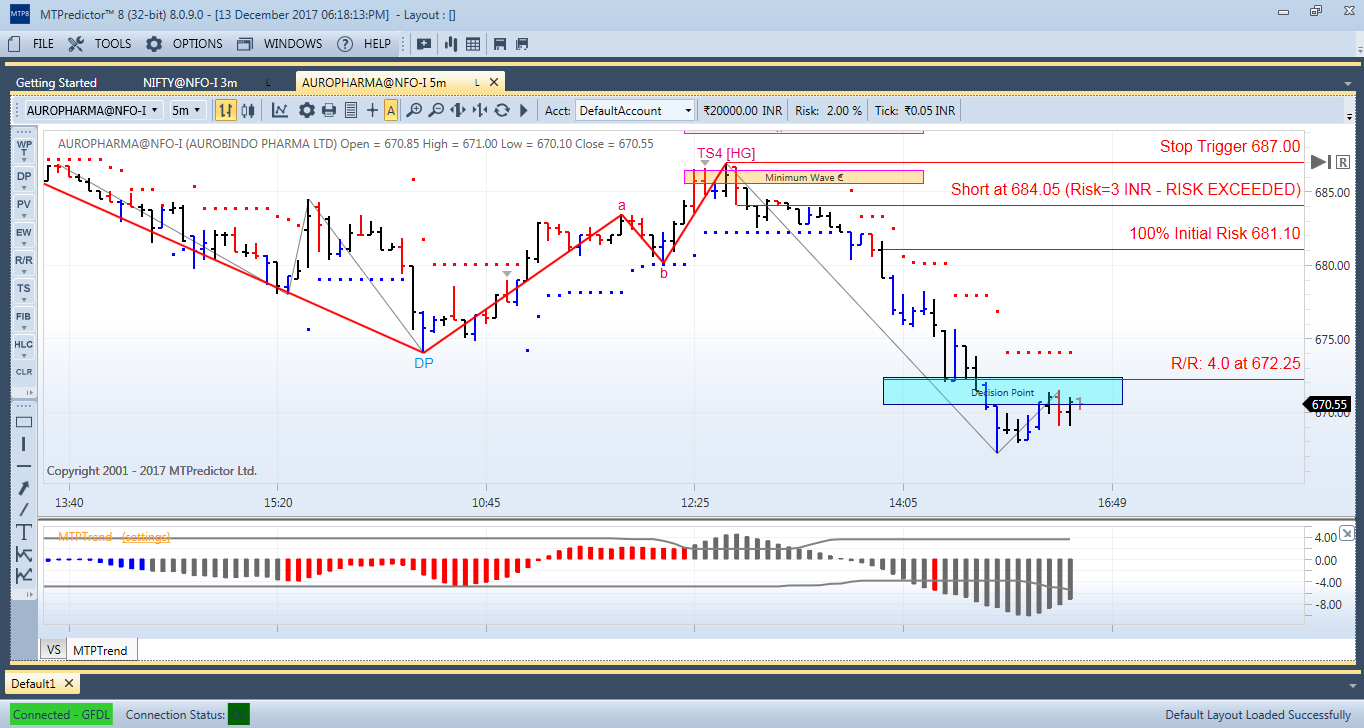This screenshot has height=728, width=1364.
Task: Close the Default1 layout tab
Action: point(69,684)
